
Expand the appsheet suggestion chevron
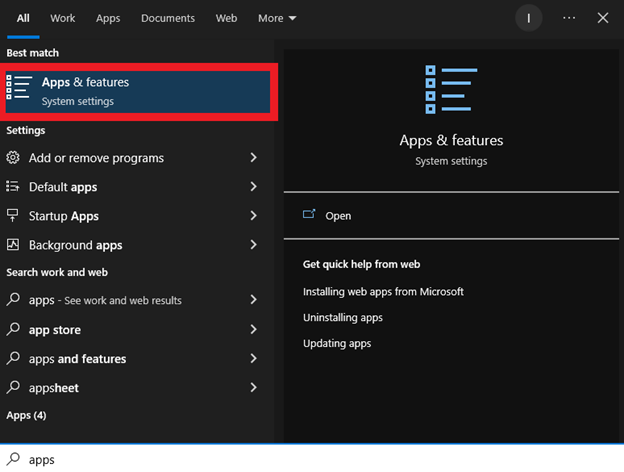click(x=254, y=387)
